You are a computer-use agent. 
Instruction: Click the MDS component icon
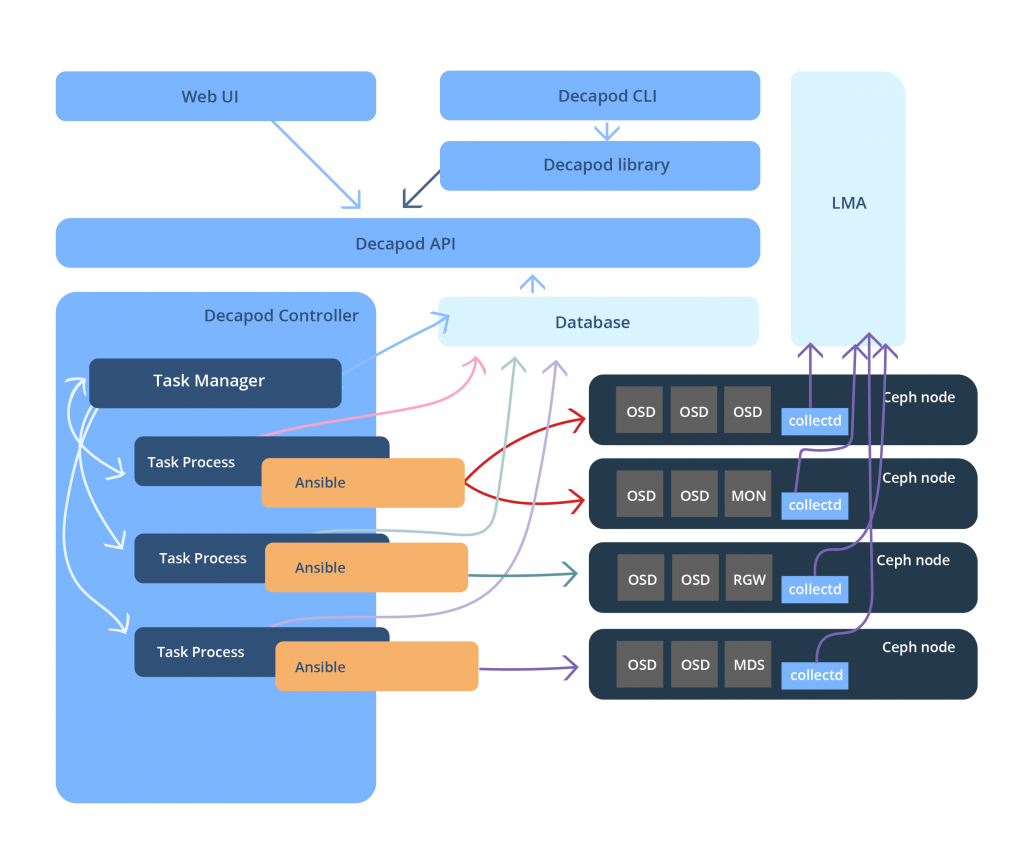click(747, 663)
